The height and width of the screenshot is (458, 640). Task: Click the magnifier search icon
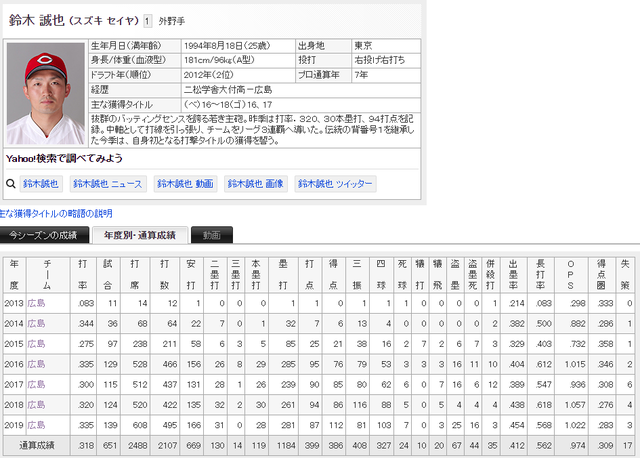11,184
